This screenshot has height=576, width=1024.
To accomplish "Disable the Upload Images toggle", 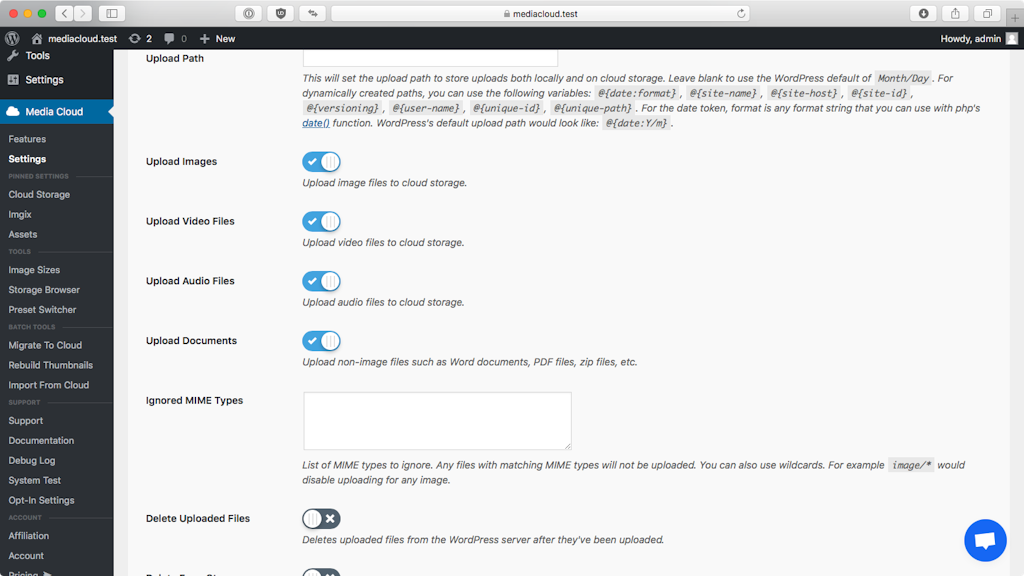I will click(x=322, y=162).
